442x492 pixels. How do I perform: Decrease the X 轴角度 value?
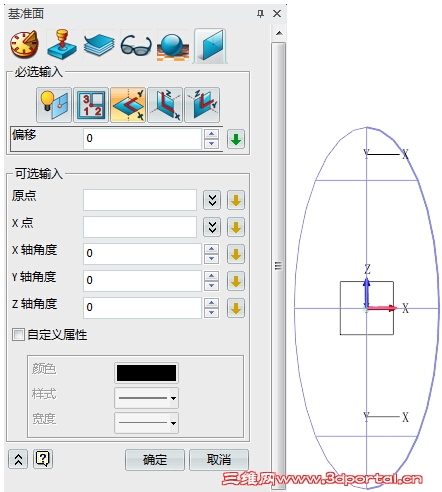(211, 259)
